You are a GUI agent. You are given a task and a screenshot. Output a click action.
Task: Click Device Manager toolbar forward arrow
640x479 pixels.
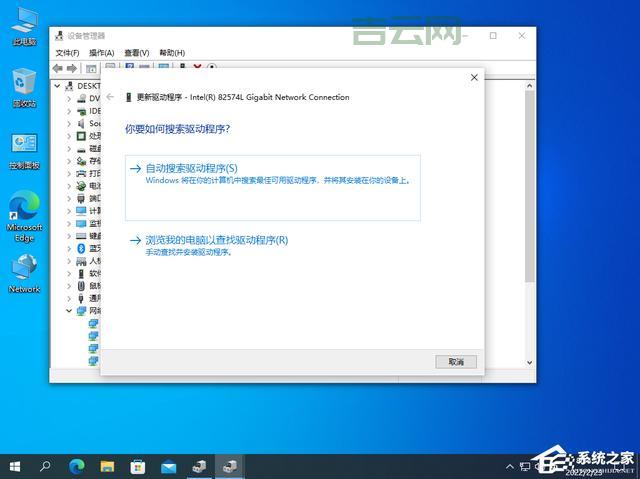[72, 68]
